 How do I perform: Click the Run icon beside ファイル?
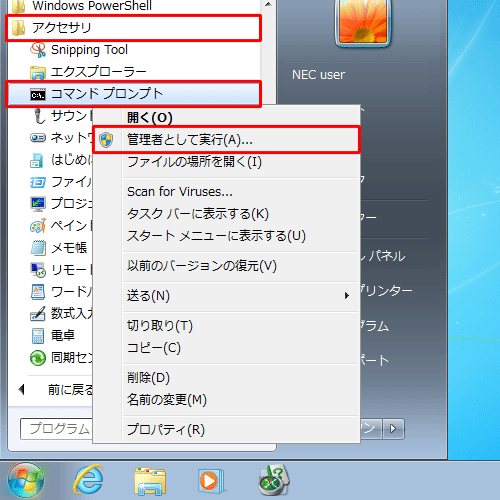(x=38, y=182)
